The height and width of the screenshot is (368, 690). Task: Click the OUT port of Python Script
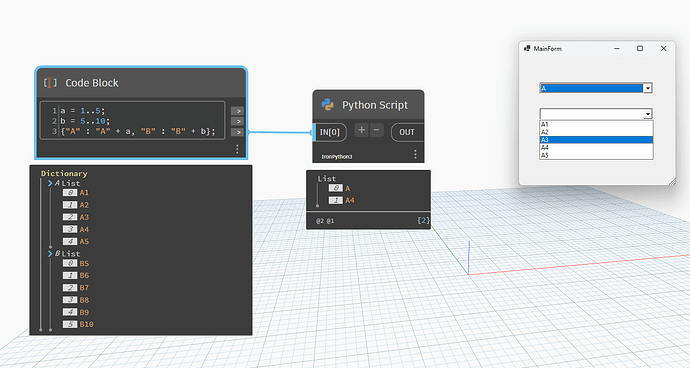click(407, 132)
